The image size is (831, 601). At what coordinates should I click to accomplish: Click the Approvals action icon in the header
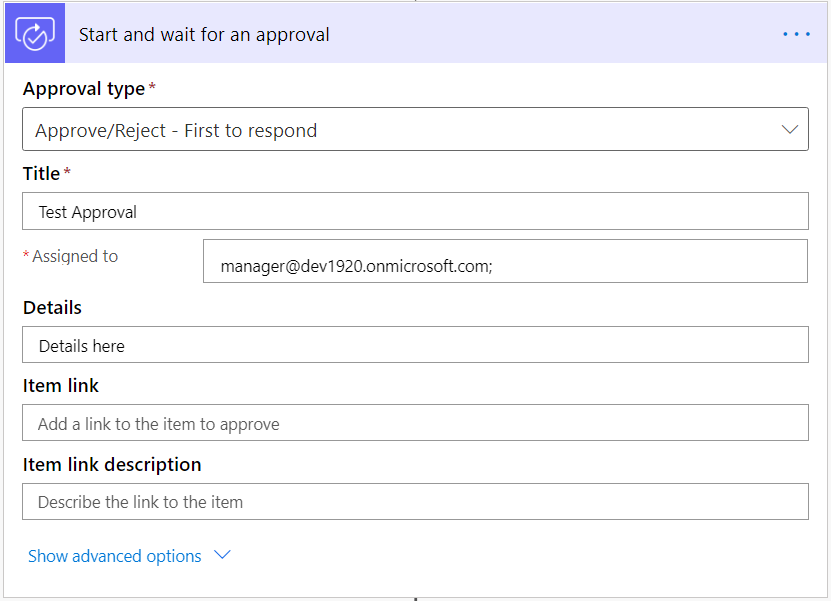[x=34, y=32]
